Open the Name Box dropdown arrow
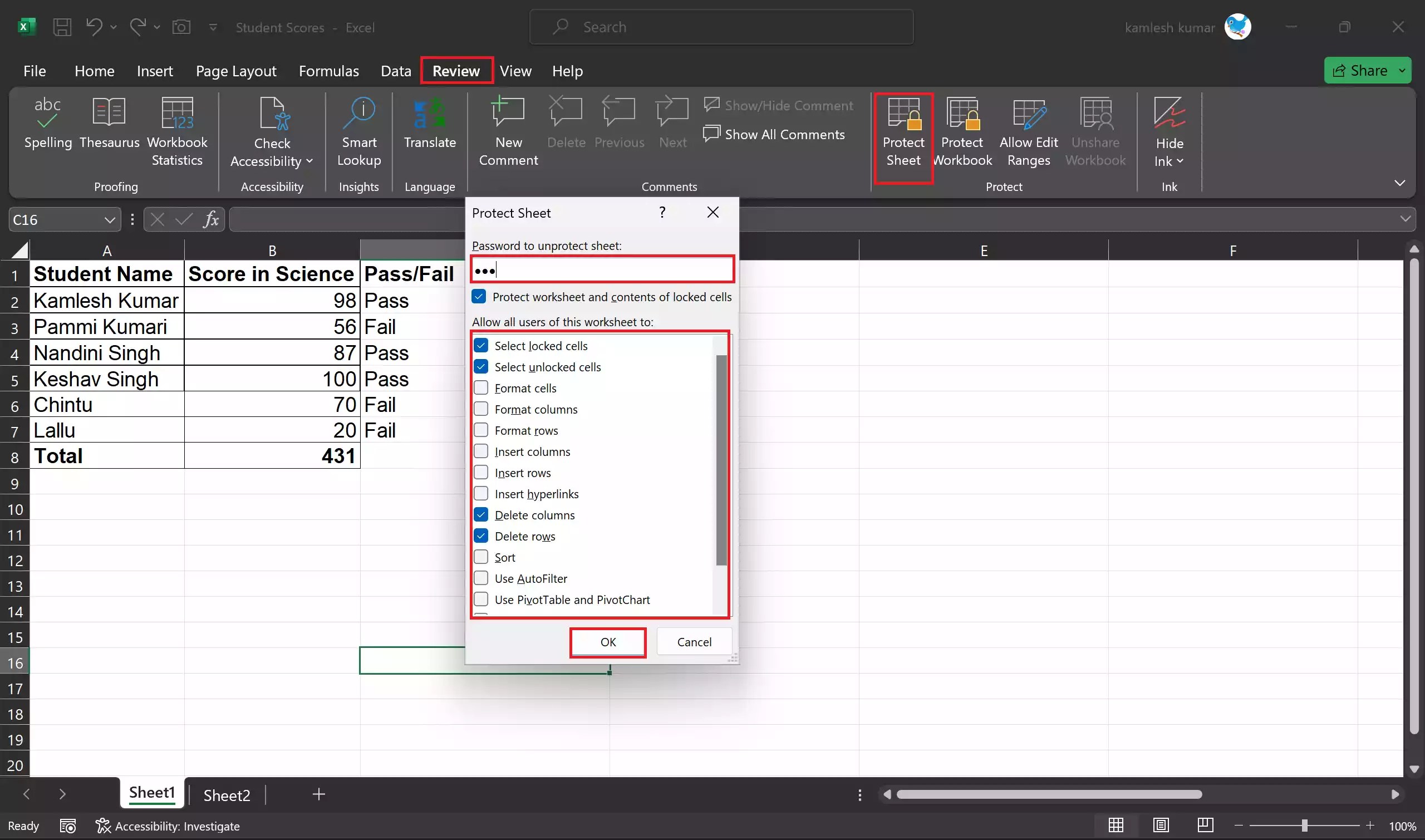This screenshot has width=1425, height=840. tap(110, 220)
